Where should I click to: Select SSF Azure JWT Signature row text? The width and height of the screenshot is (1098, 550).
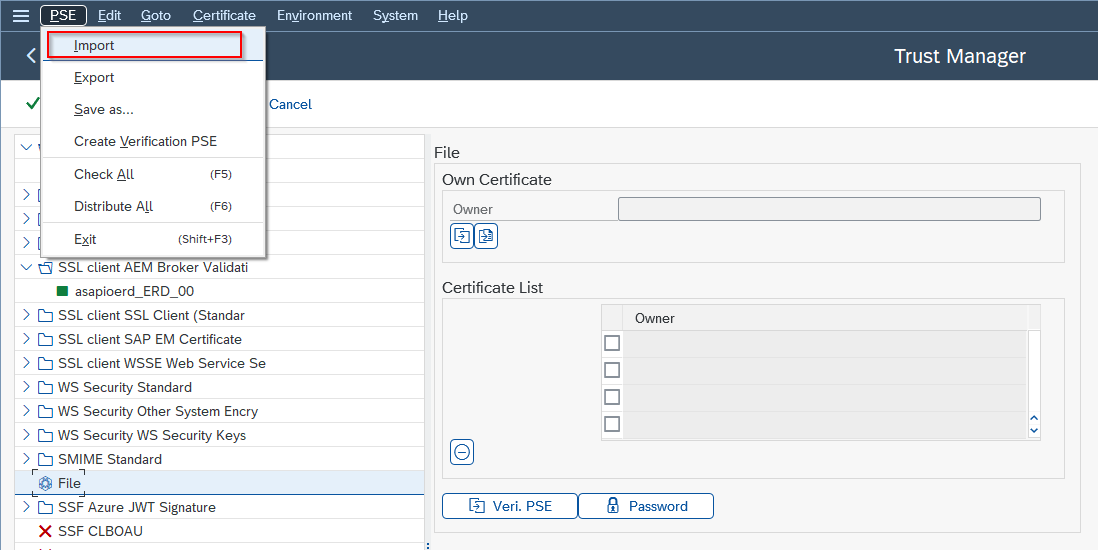137,507
